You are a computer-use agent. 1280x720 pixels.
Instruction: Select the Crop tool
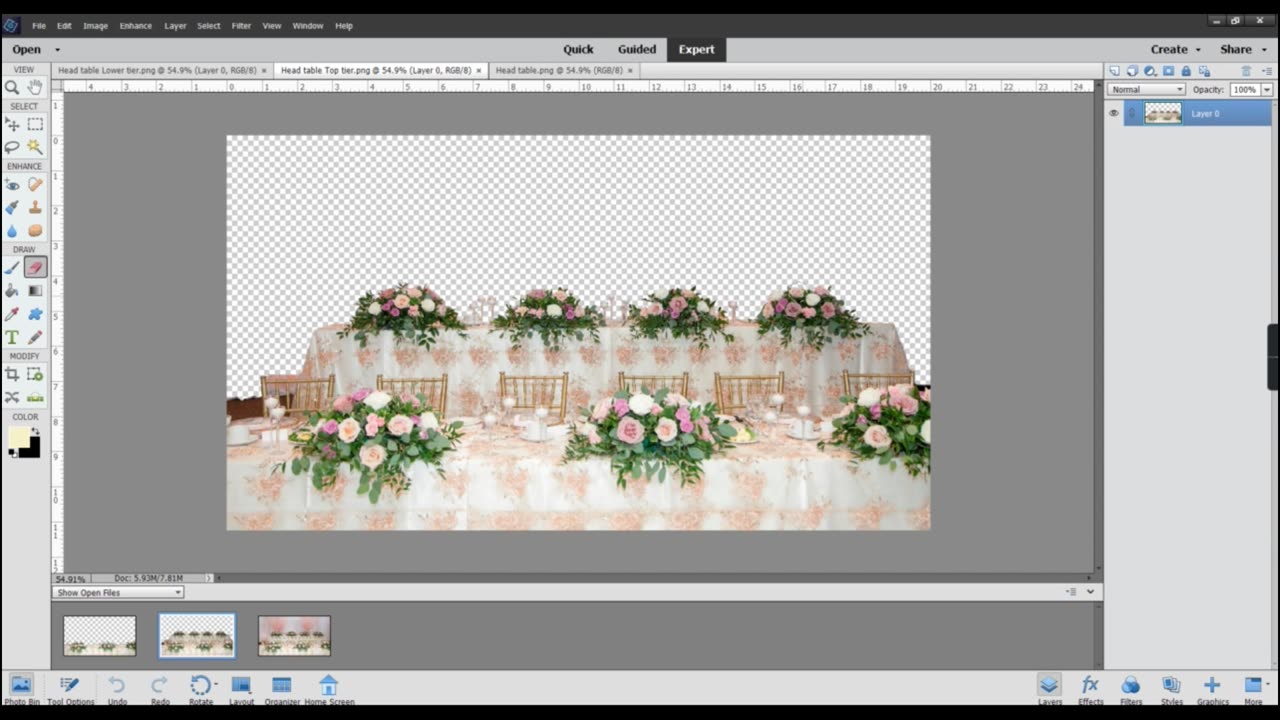[12, 374]
